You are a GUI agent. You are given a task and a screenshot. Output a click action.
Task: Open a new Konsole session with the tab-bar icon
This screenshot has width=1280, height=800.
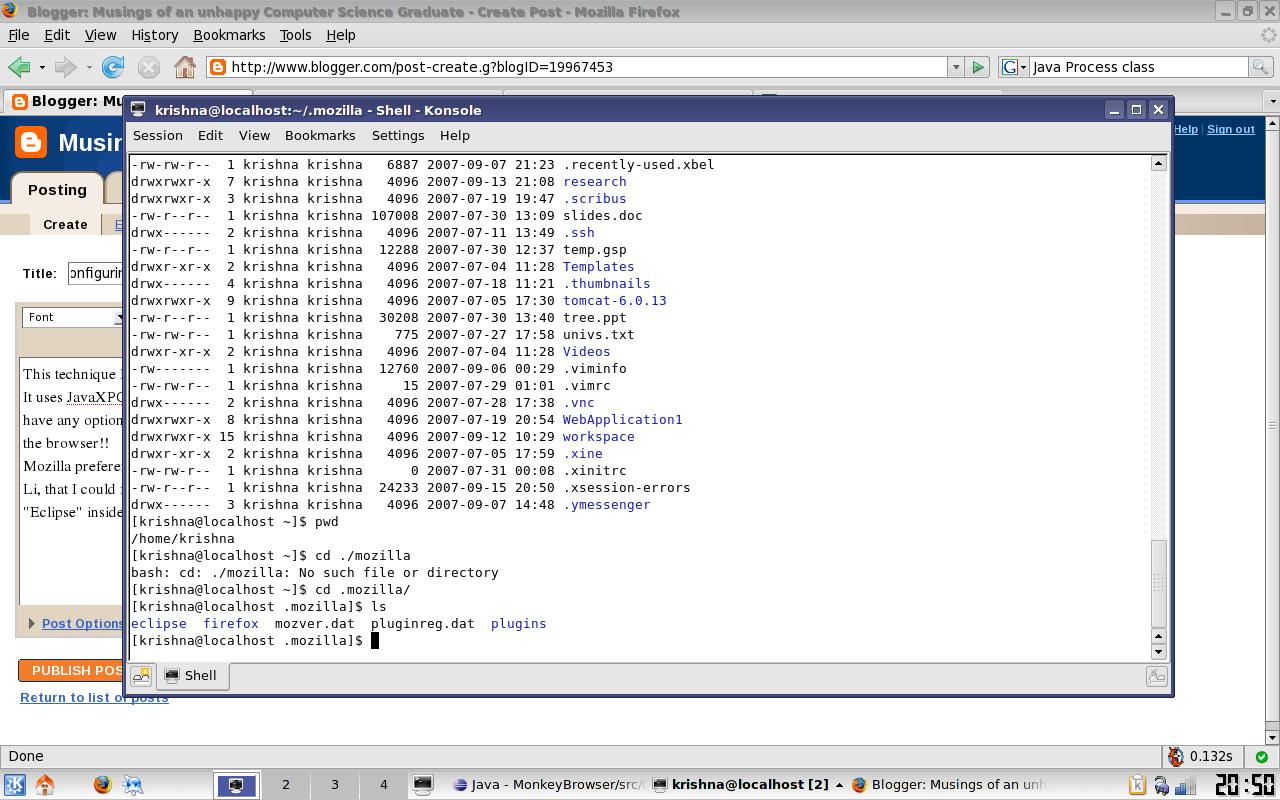click(x=142, y=676)
